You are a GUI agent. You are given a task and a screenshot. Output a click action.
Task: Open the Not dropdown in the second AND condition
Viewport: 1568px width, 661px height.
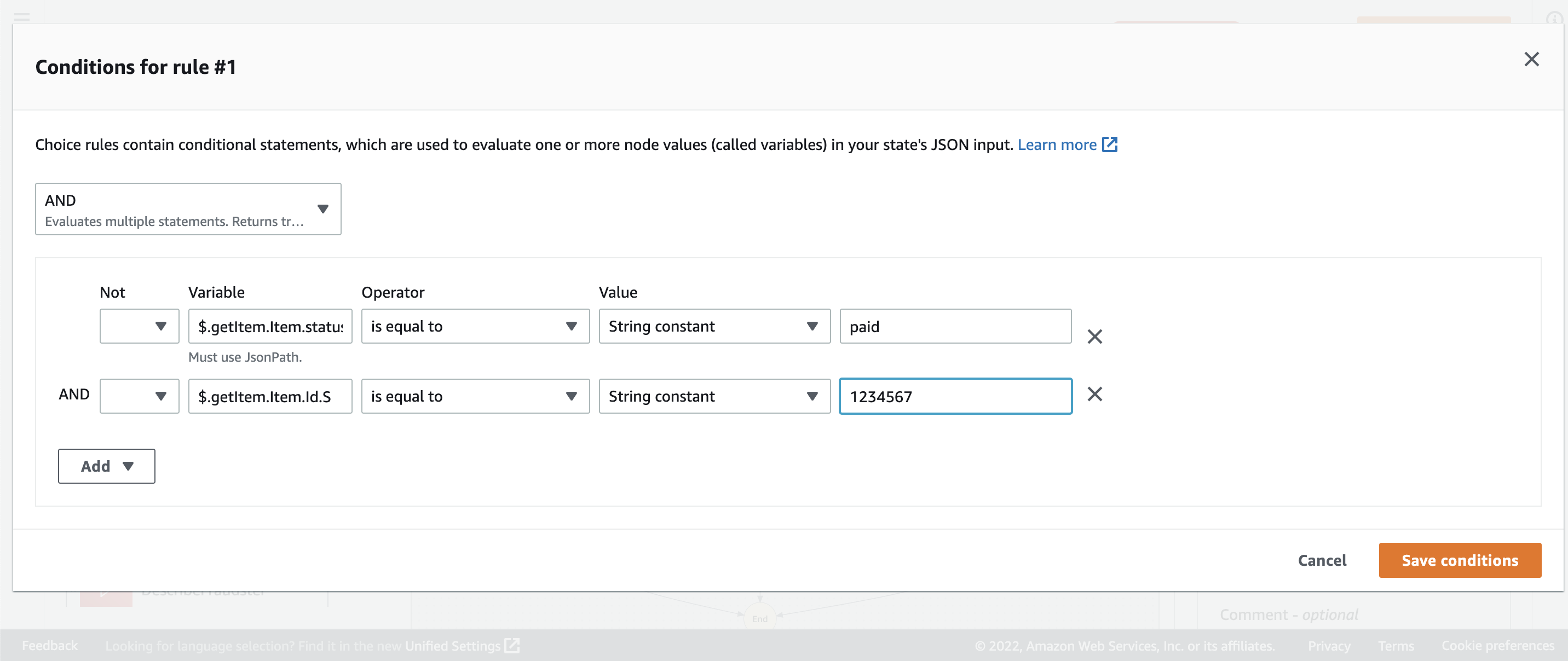140,397
